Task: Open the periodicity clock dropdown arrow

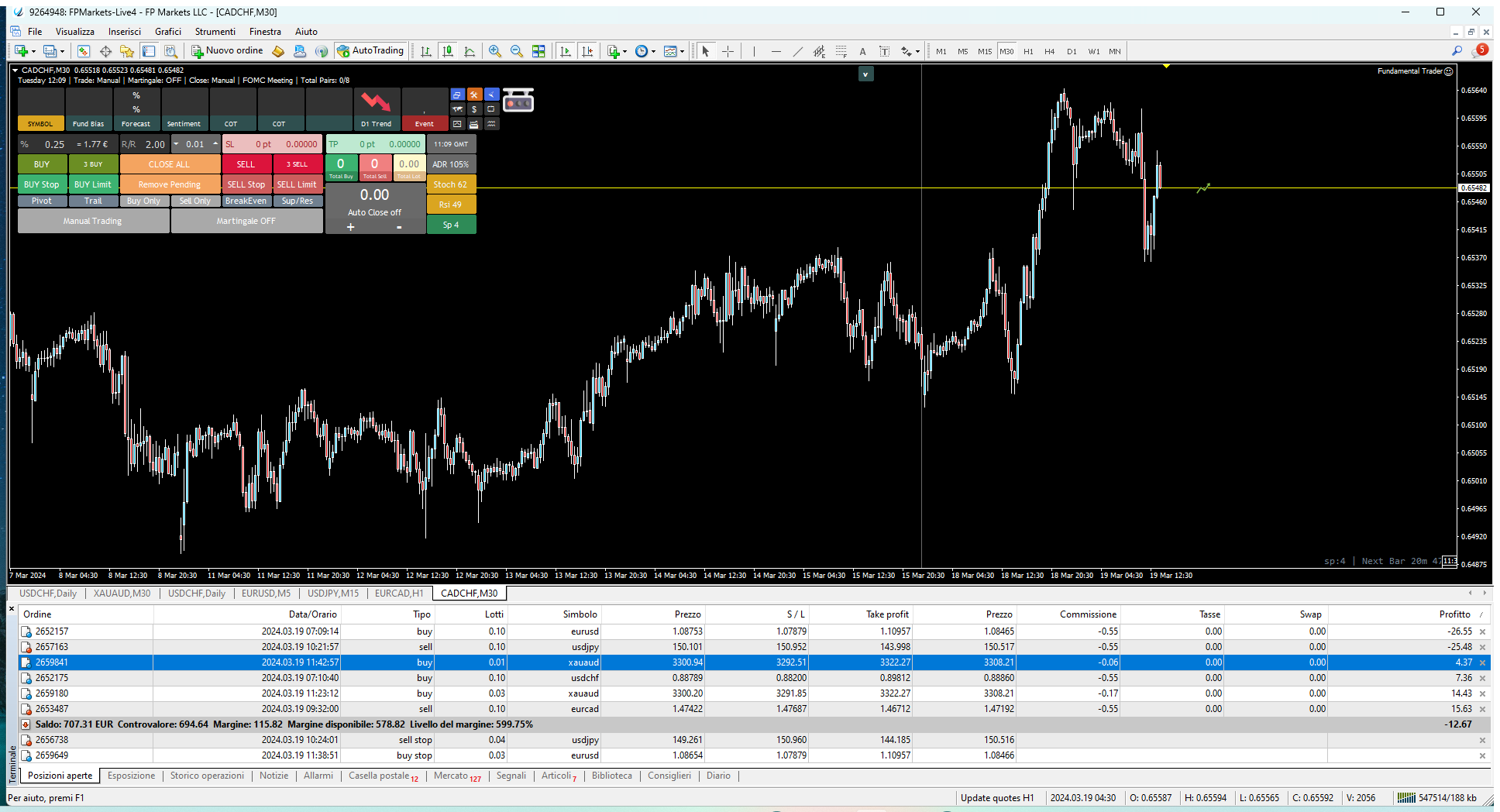Action: [653, 52]
